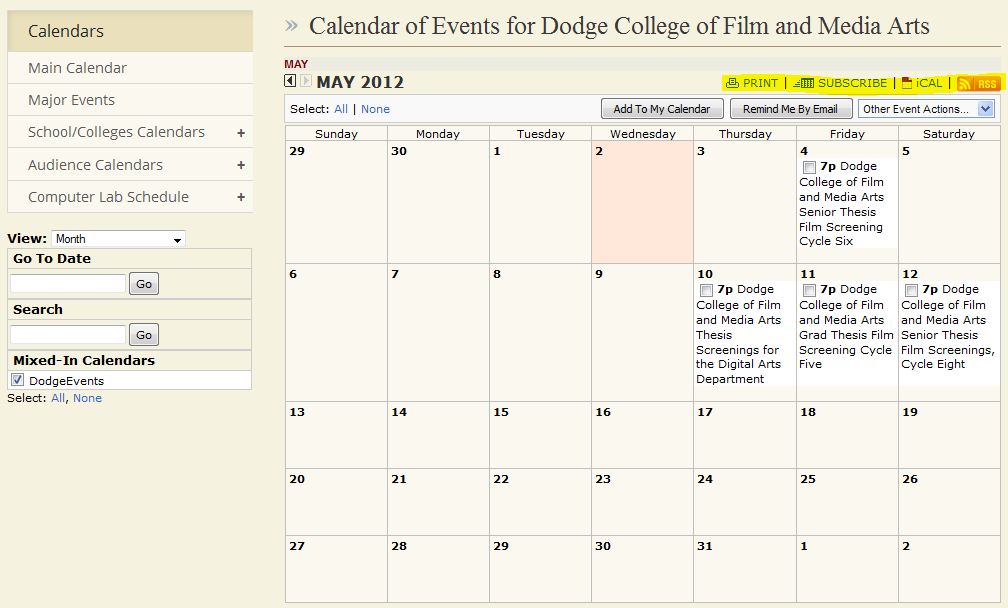Click None link under Mixed-In Calendars
The width and height of the screenshot is (1008, 608).
87,398
